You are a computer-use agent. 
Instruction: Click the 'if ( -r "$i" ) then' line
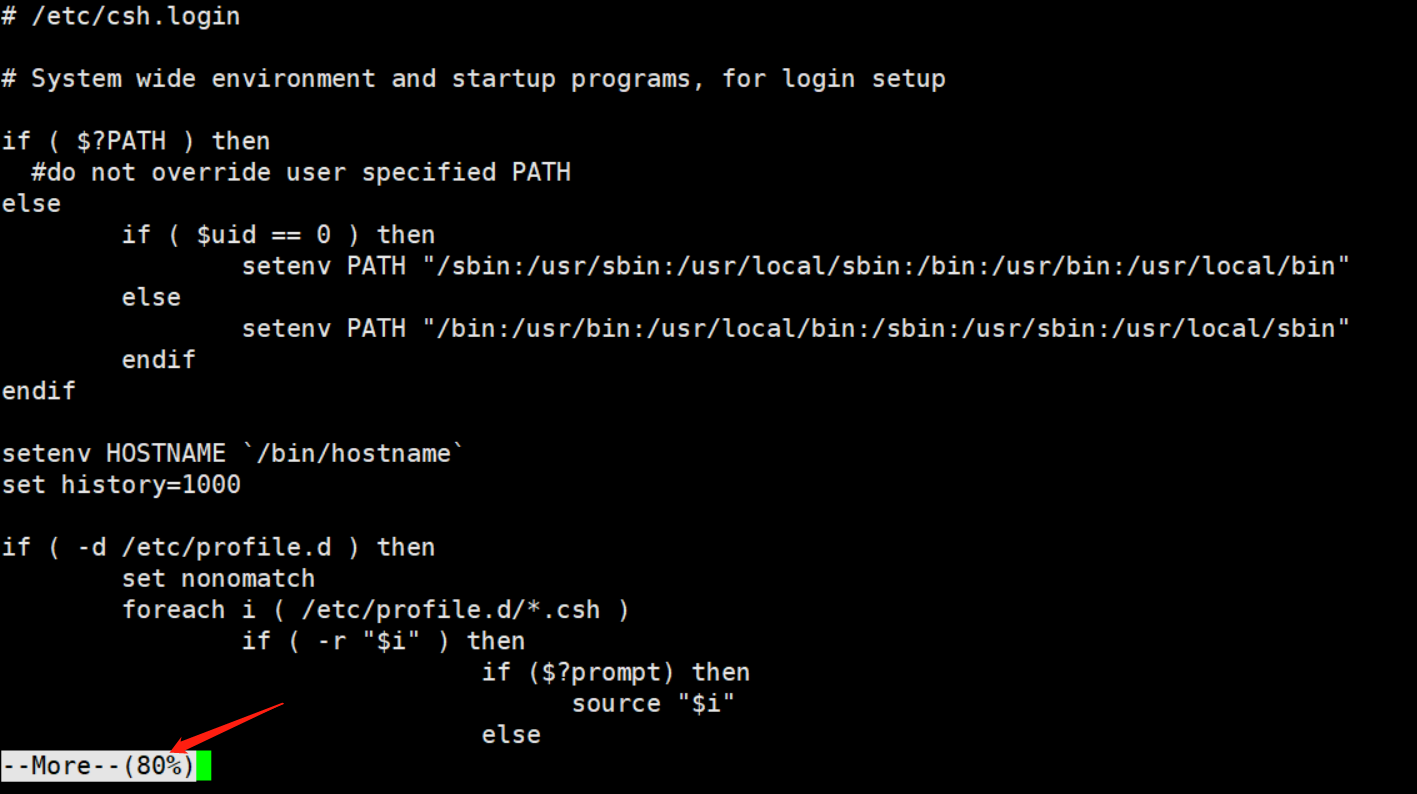click(383, 640)
